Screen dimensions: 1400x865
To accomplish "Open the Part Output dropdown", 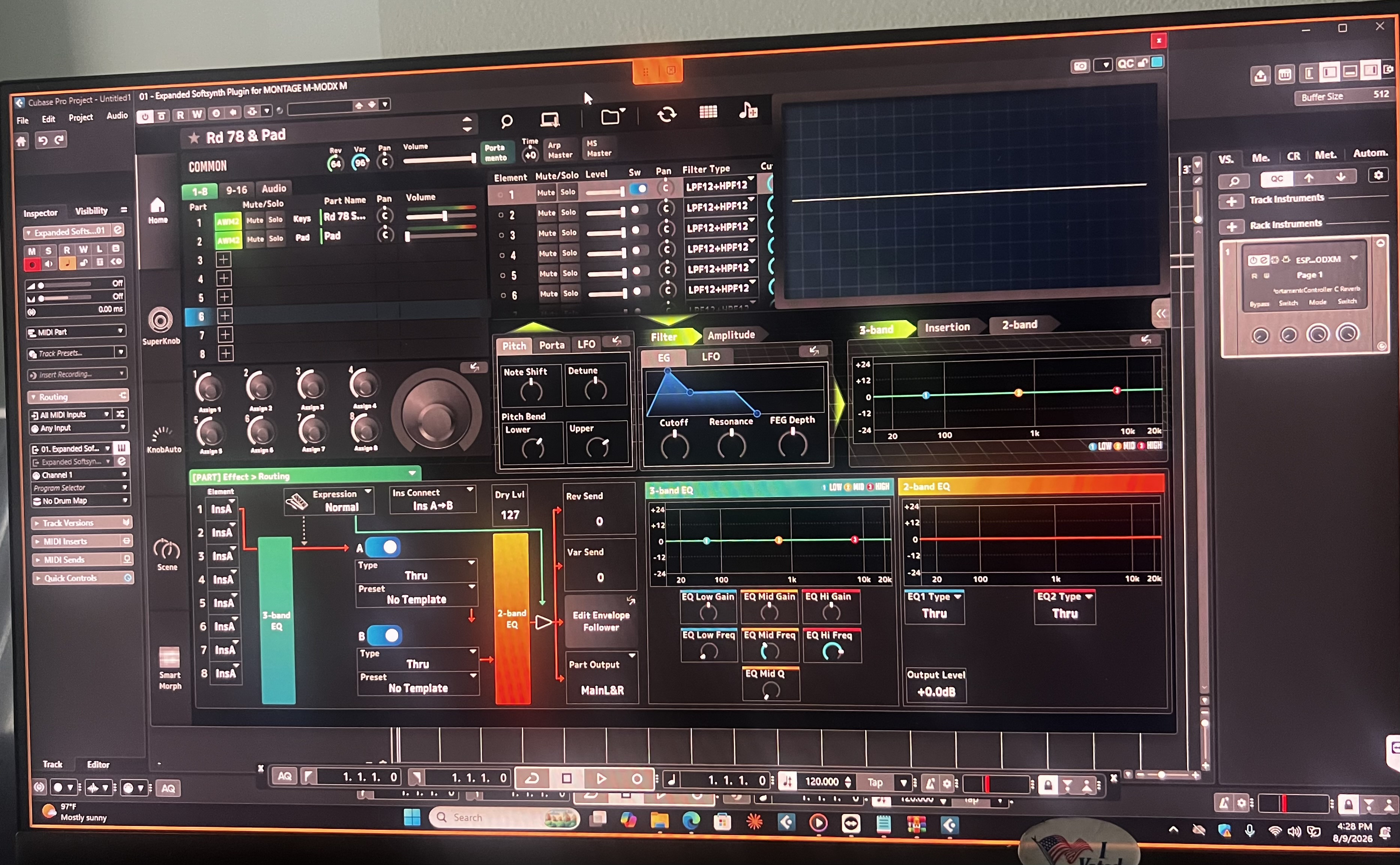I will point(602,677).
